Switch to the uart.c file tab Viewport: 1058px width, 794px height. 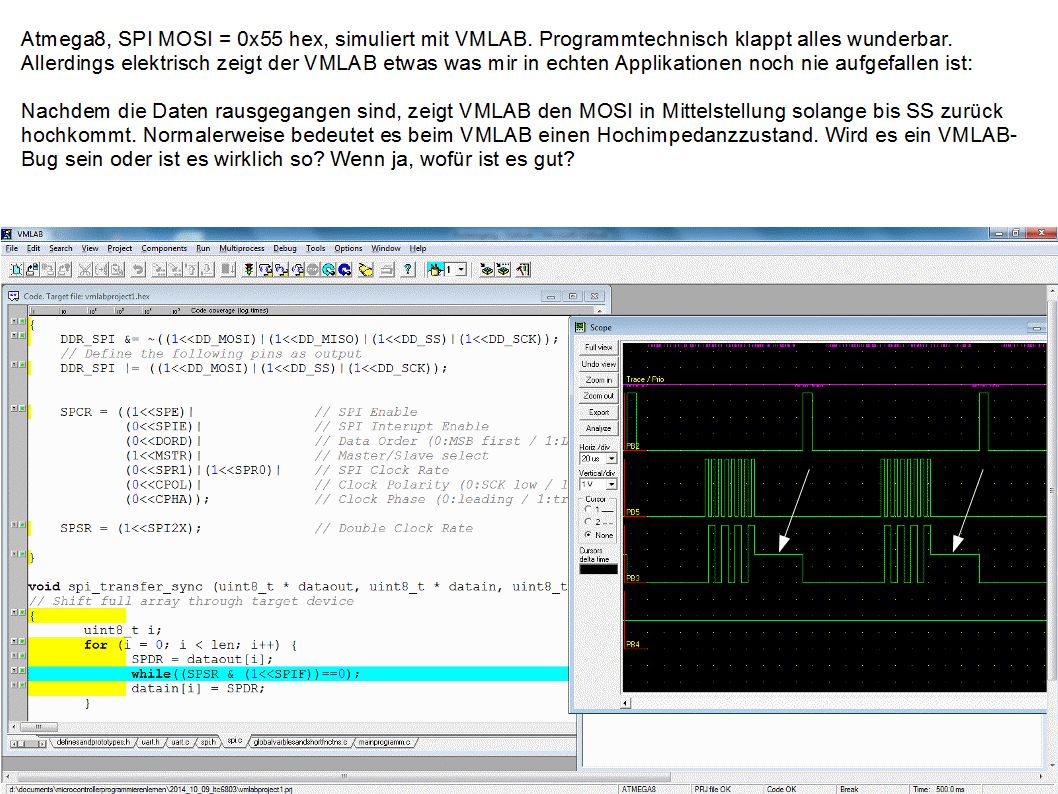click(x=179, y=742)
